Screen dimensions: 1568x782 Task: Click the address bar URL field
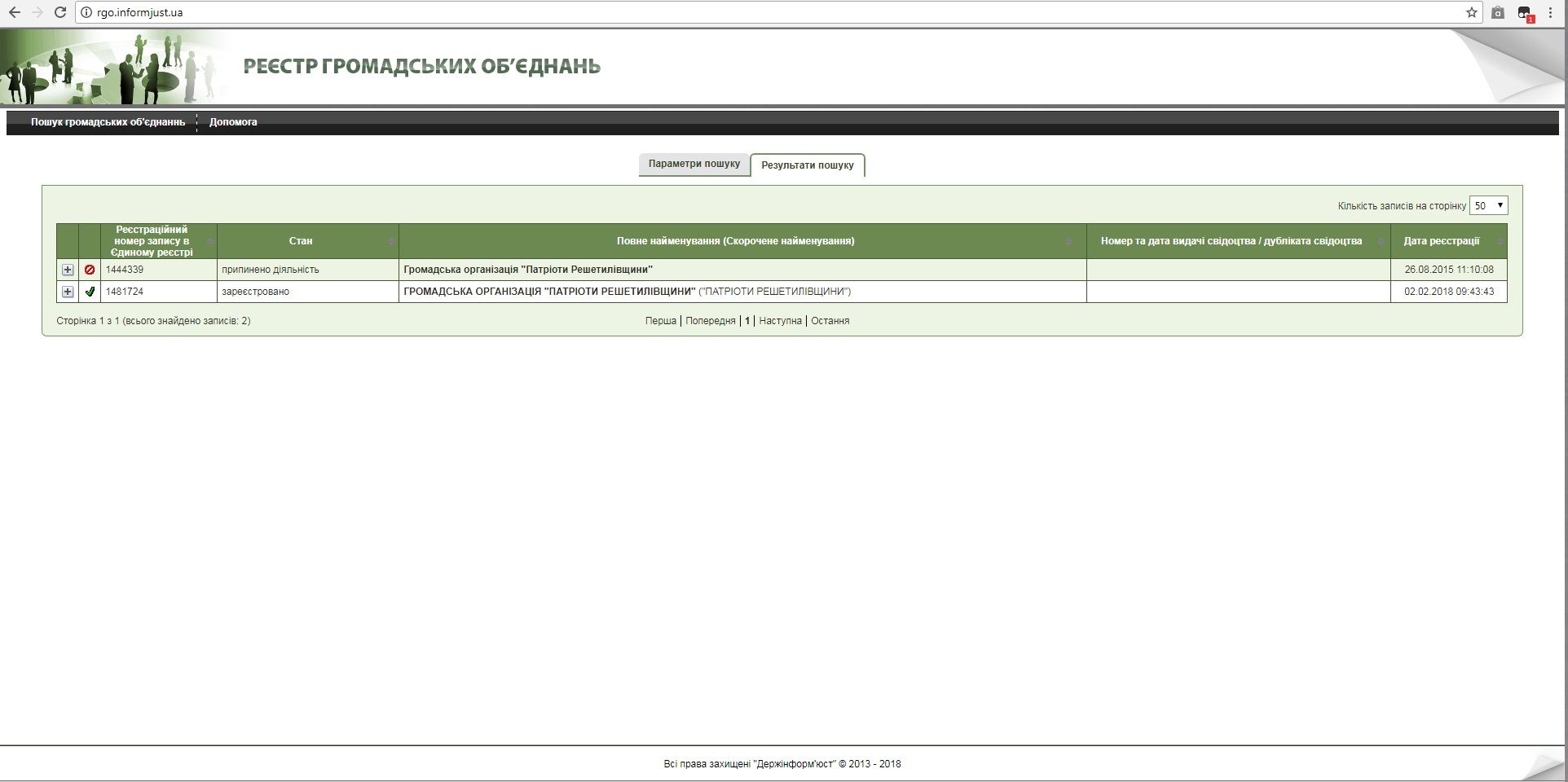tap(733, 13)
